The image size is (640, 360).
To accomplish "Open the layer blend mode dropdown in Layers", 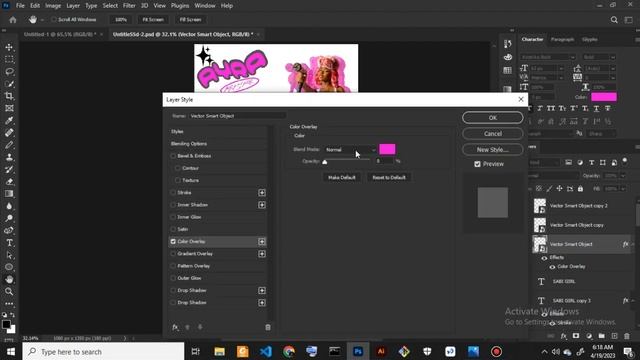I will pos(552,176).
